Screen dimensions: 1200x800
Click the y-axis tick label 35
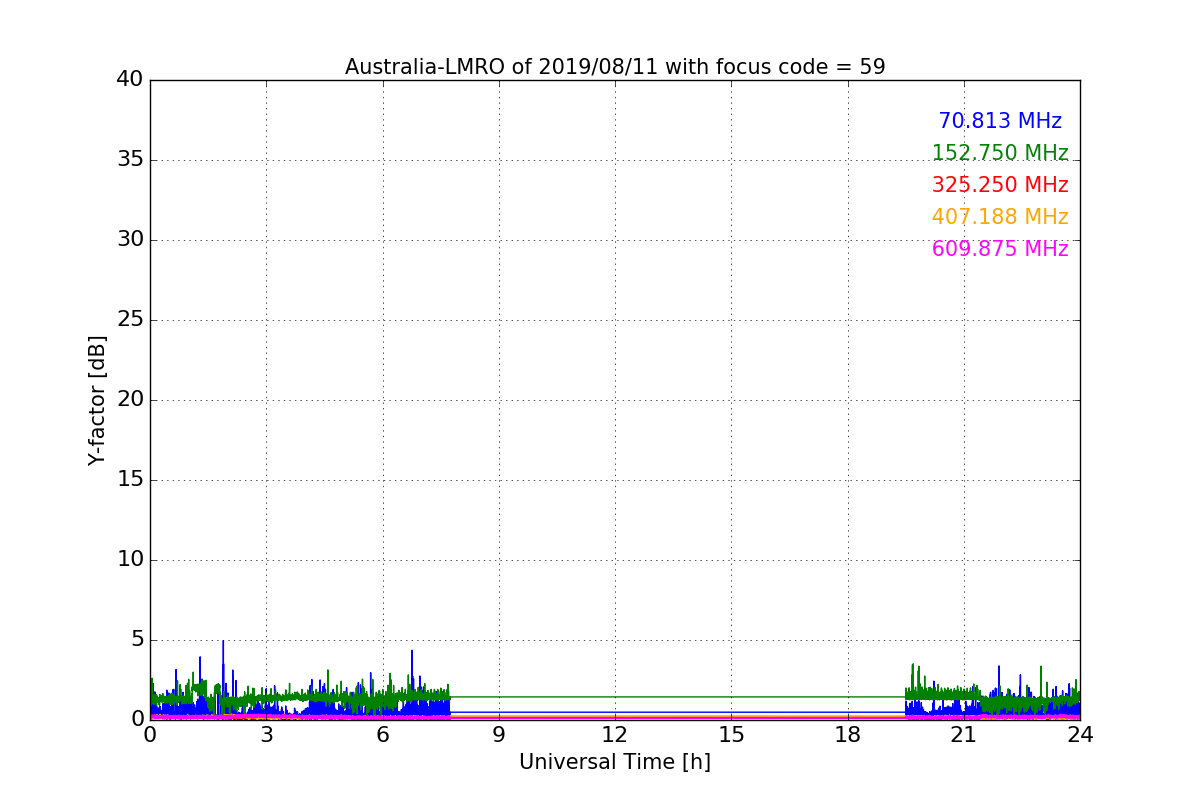[130, 160]
